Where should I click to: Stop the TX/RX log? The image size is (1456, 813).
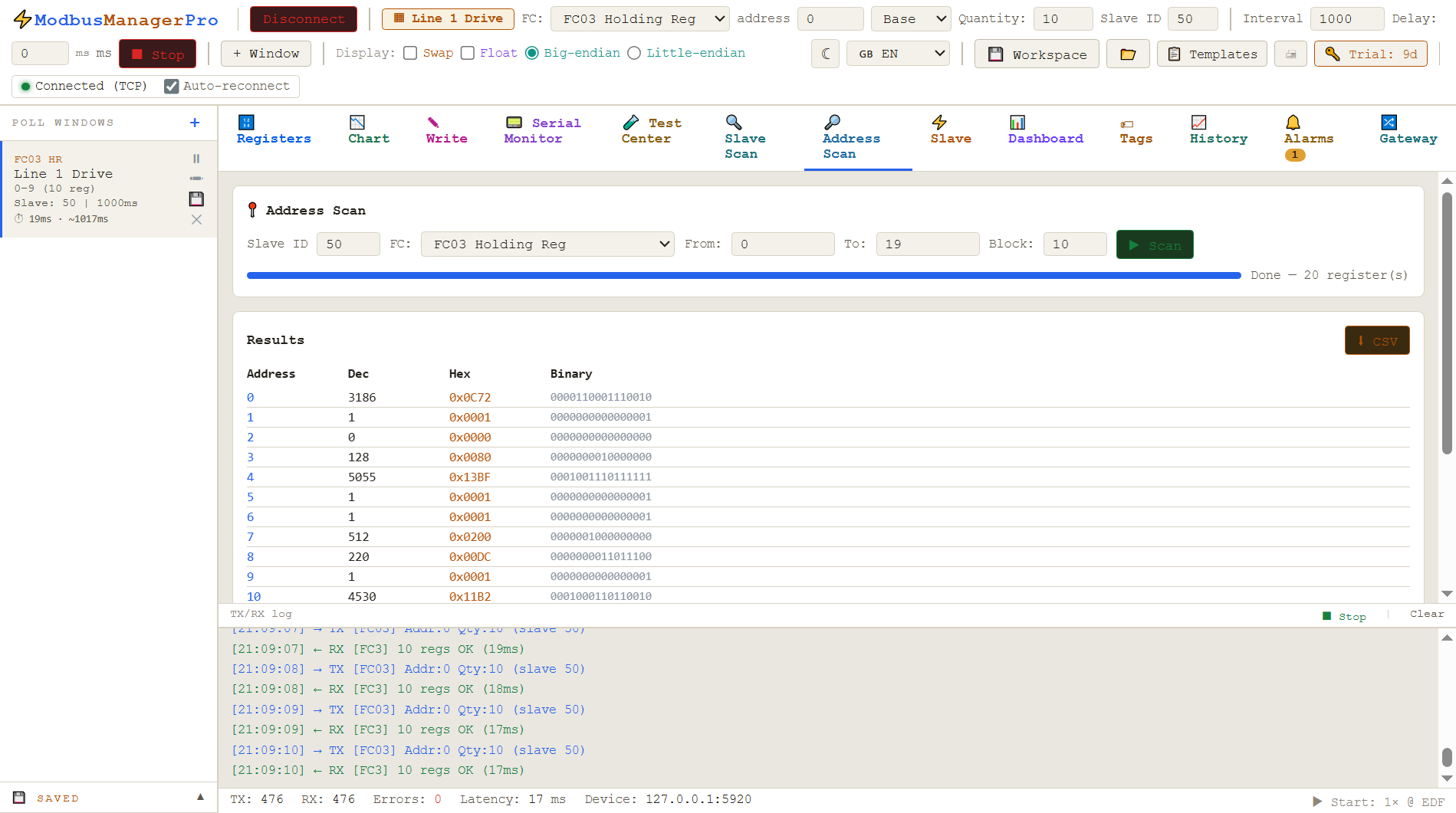click(x=1345, y=616)
